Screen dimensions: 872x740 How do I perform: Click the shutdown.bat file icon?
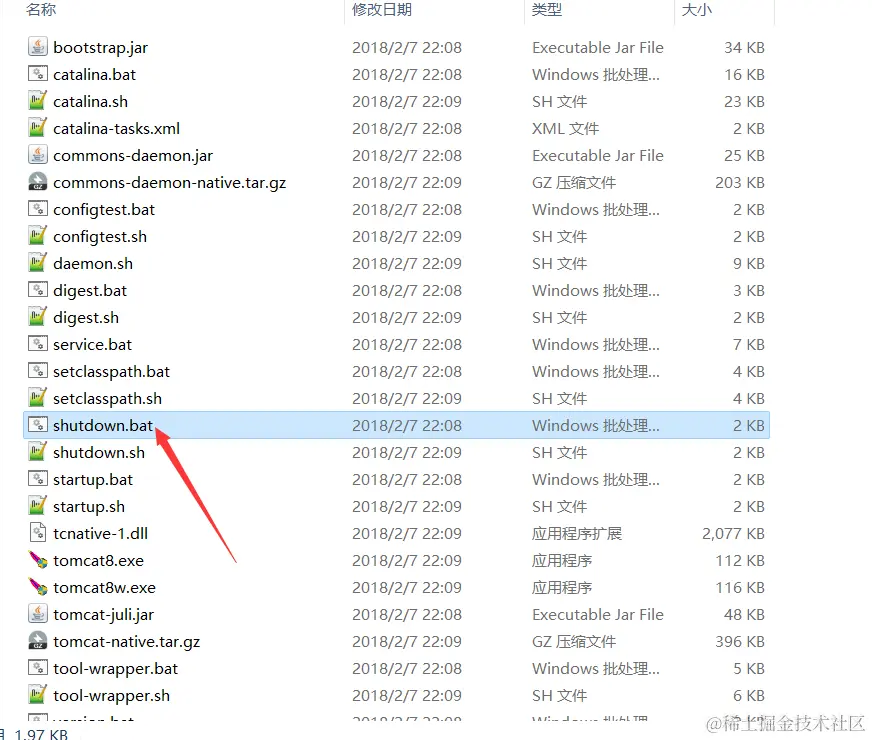click(37, 425)
